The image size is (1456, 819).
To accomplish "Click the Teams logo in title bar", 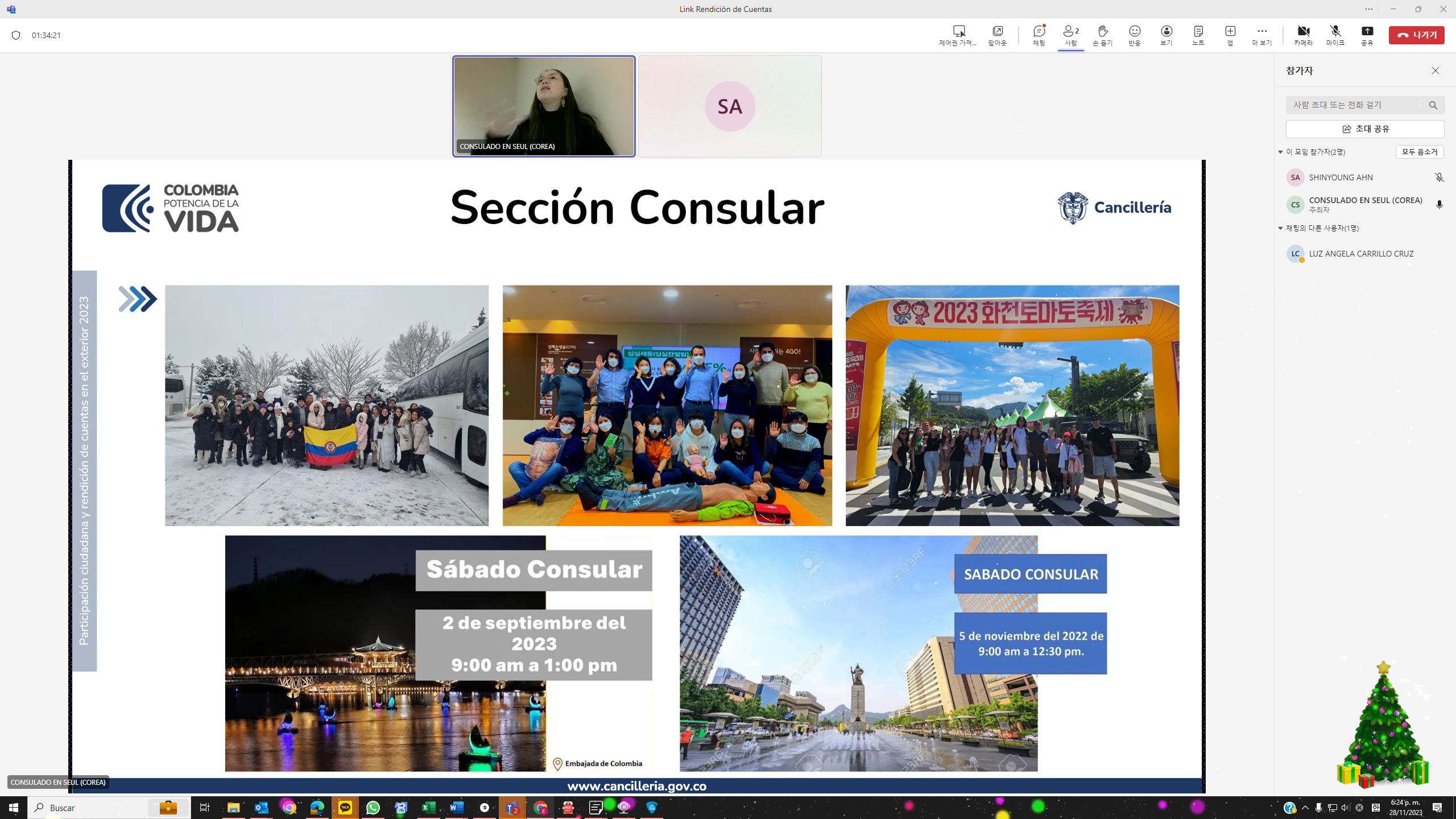I will 11,9.
